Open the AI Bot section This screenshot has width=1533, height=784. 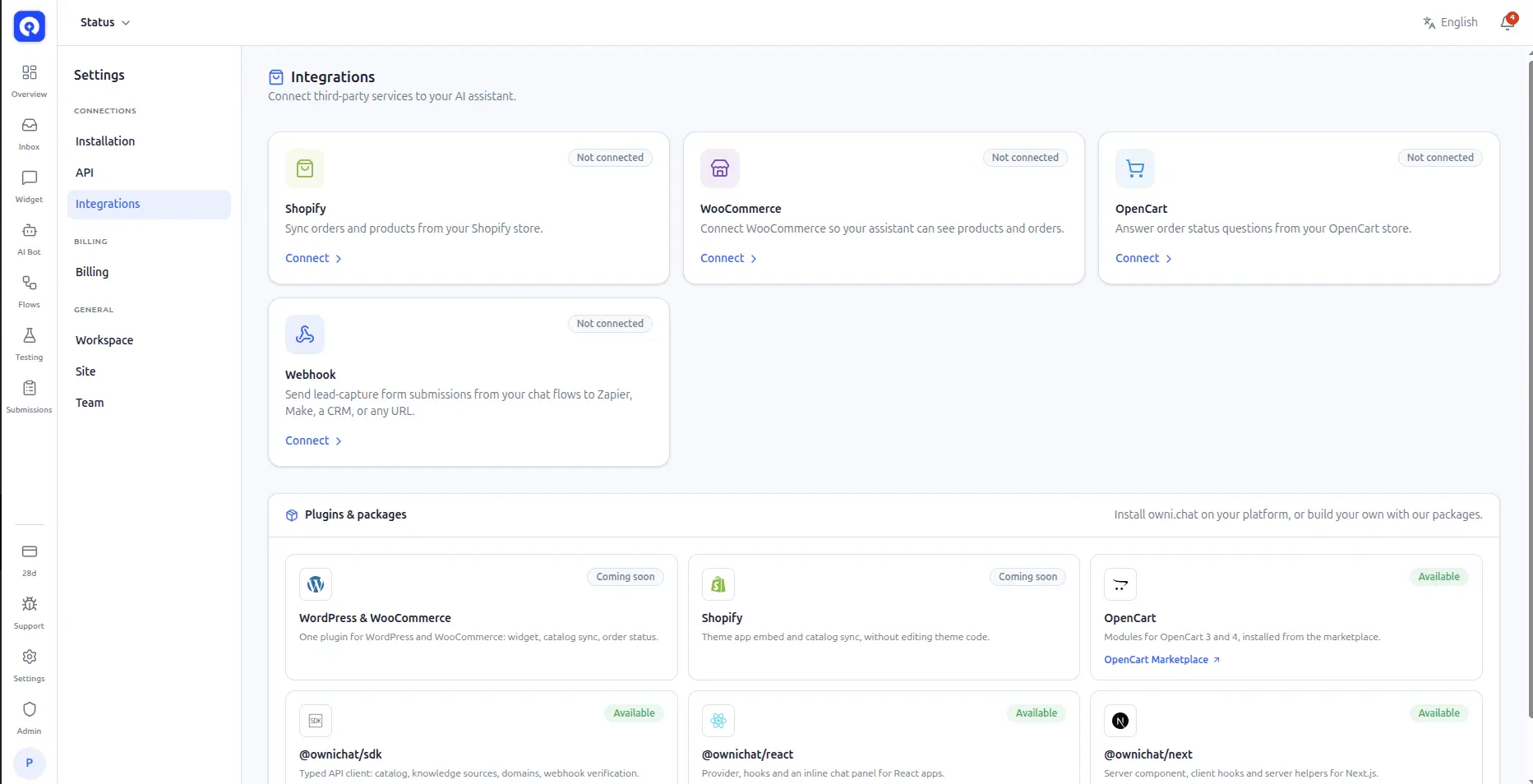[x=29, y=238]
